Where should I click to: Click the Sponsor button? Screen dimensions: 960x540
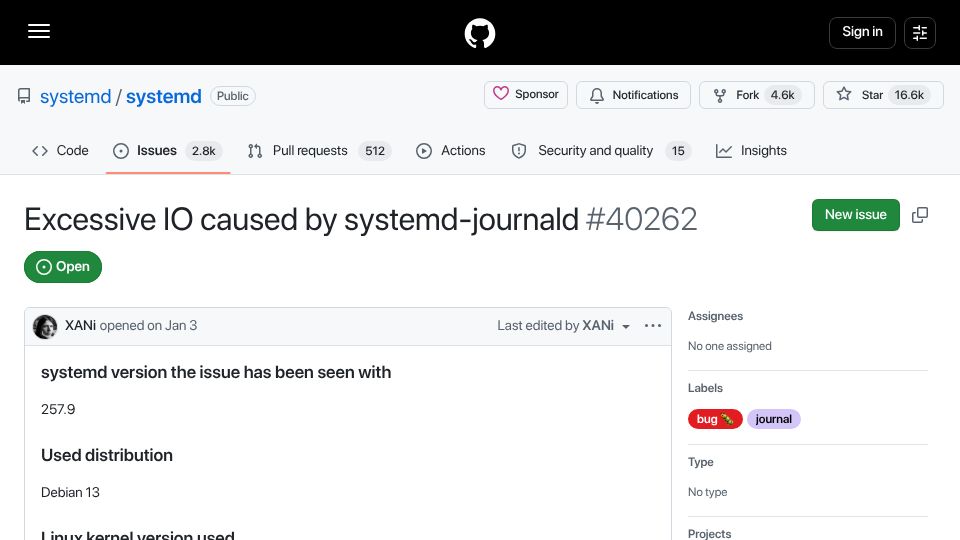click(x=526, y=95)
